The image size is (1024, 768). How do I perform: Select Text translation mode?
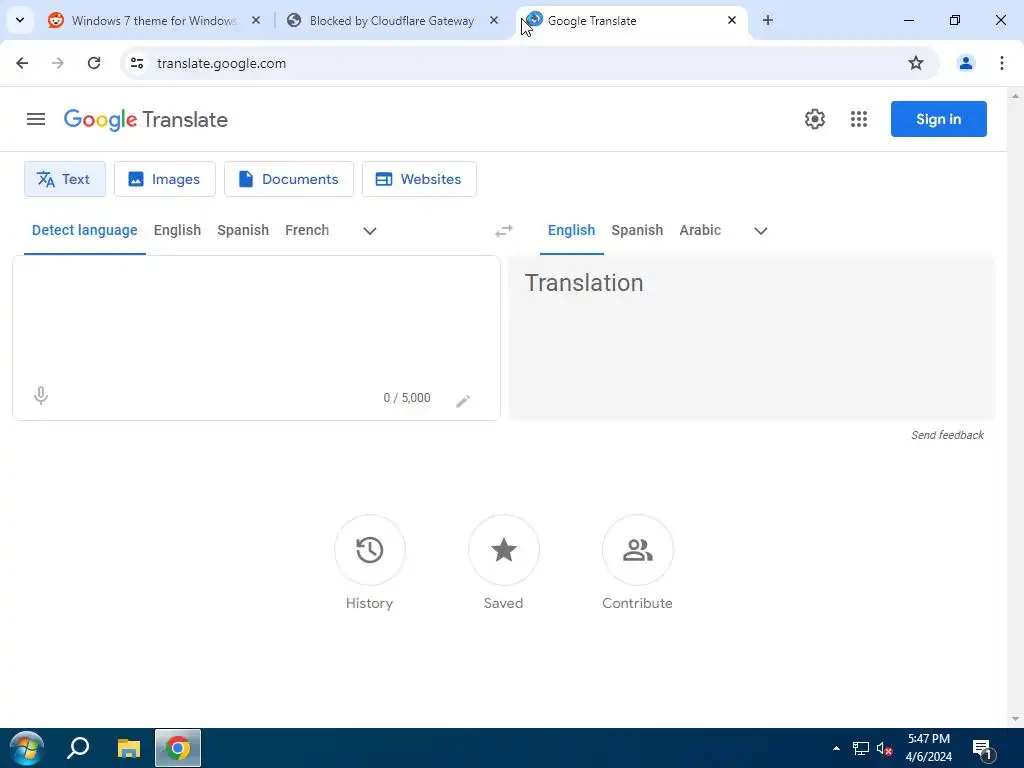(x=65, y=179)
